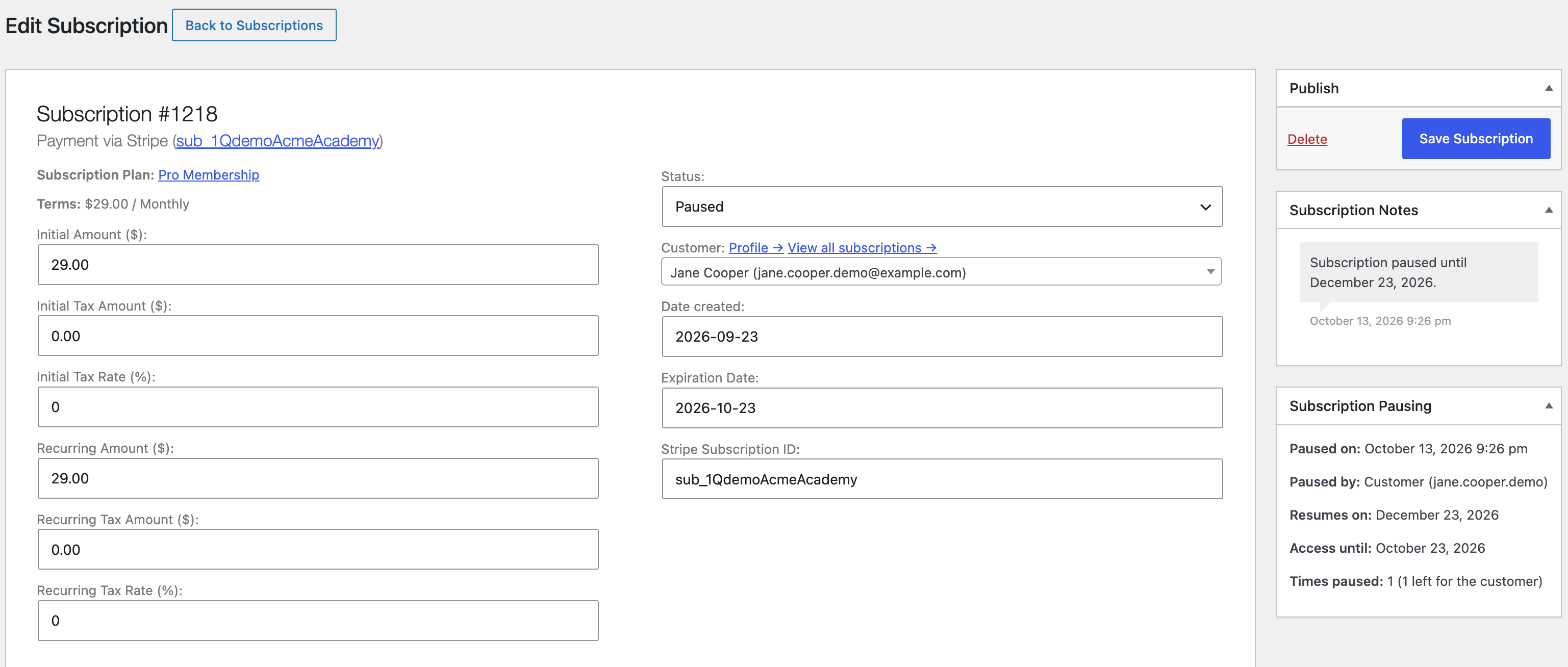Click the Subscription #1218 heading

(x=127, y=114)
